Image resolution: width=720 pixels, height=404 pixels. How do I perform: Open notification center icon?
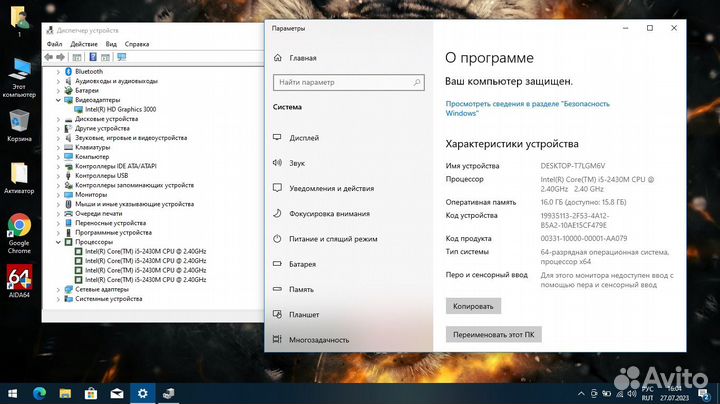[703, 393]
